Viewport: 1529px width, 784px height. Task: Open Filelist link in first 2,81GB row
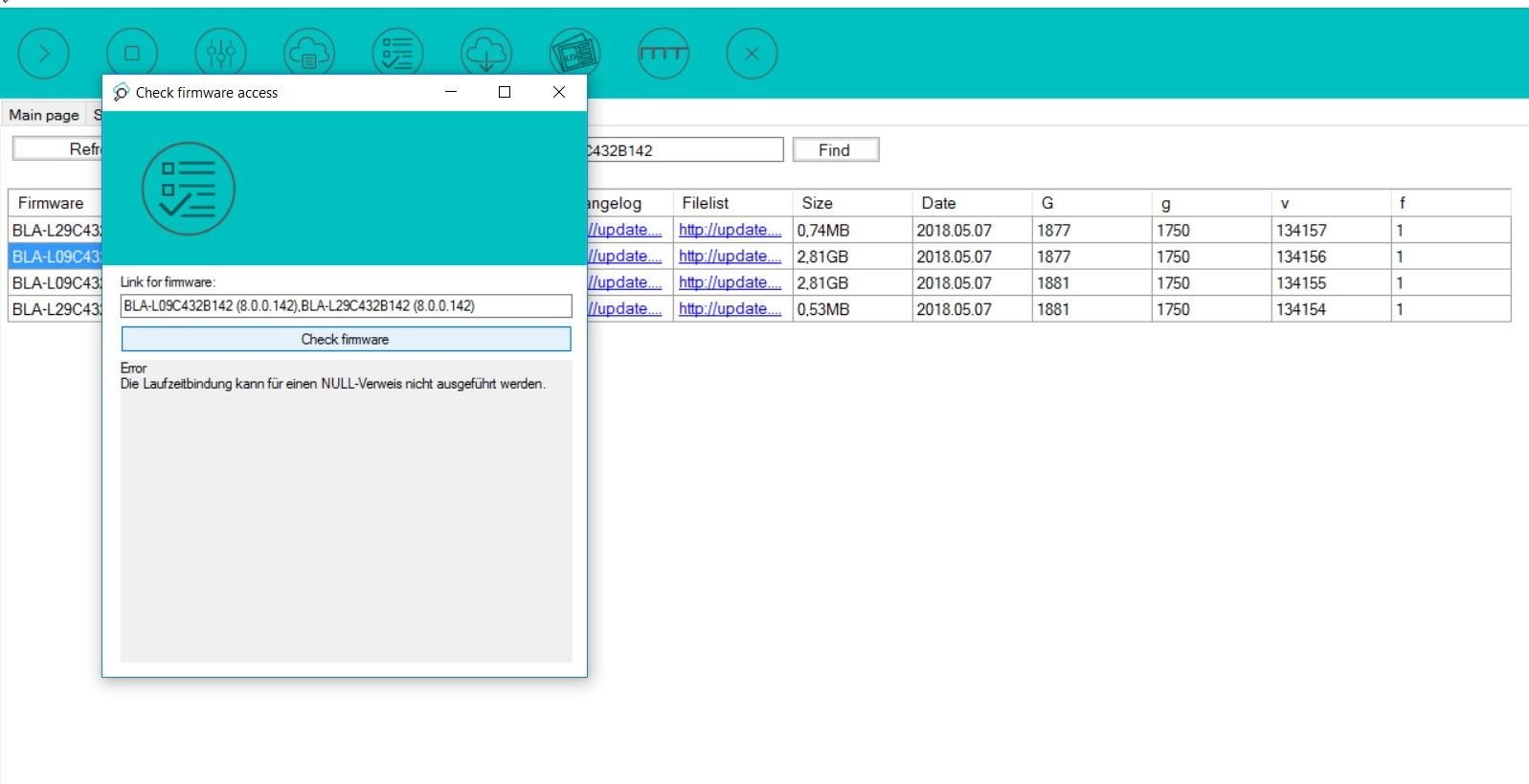coord(731,256)
